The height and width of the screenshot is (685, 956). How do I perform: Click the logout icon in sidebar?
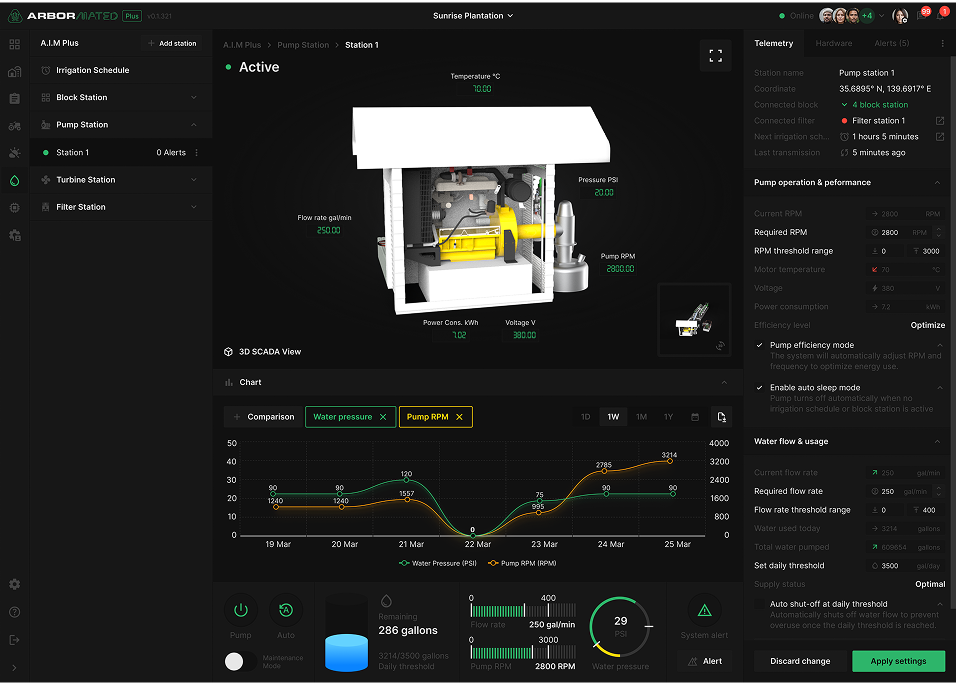coord(15,640)
